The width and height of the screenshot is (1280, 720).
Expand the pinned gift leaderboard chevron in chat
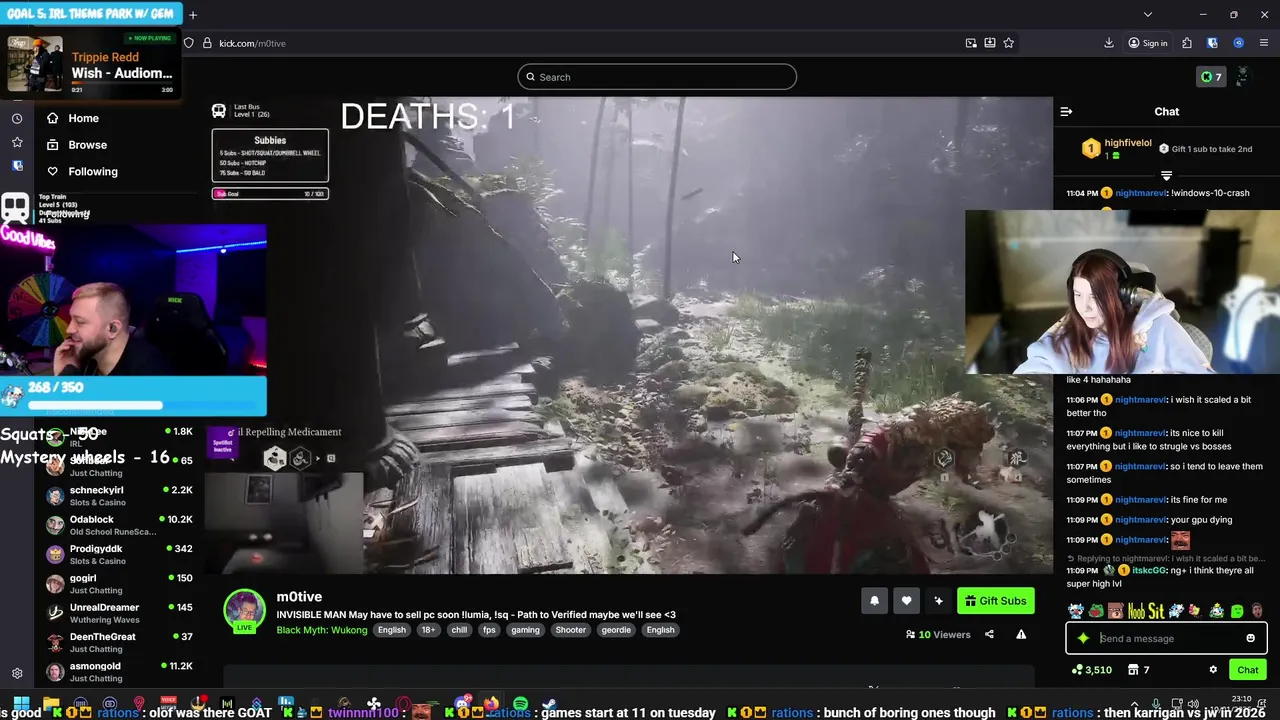[x=1166, y=175]
